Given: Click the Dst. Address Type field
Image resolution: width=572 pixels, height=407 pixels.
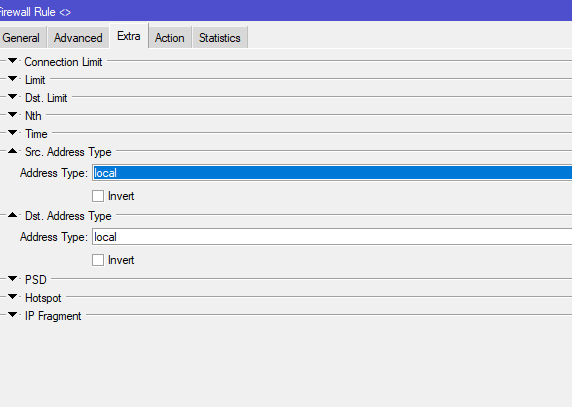Looking at the screenshot, I should click(x=332, y=237).
